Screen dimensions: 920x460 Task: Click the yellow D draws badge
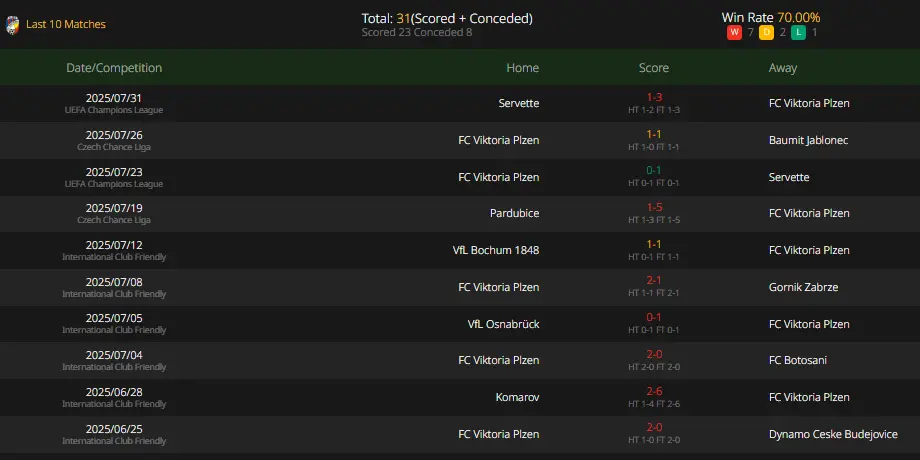point(766,32)
